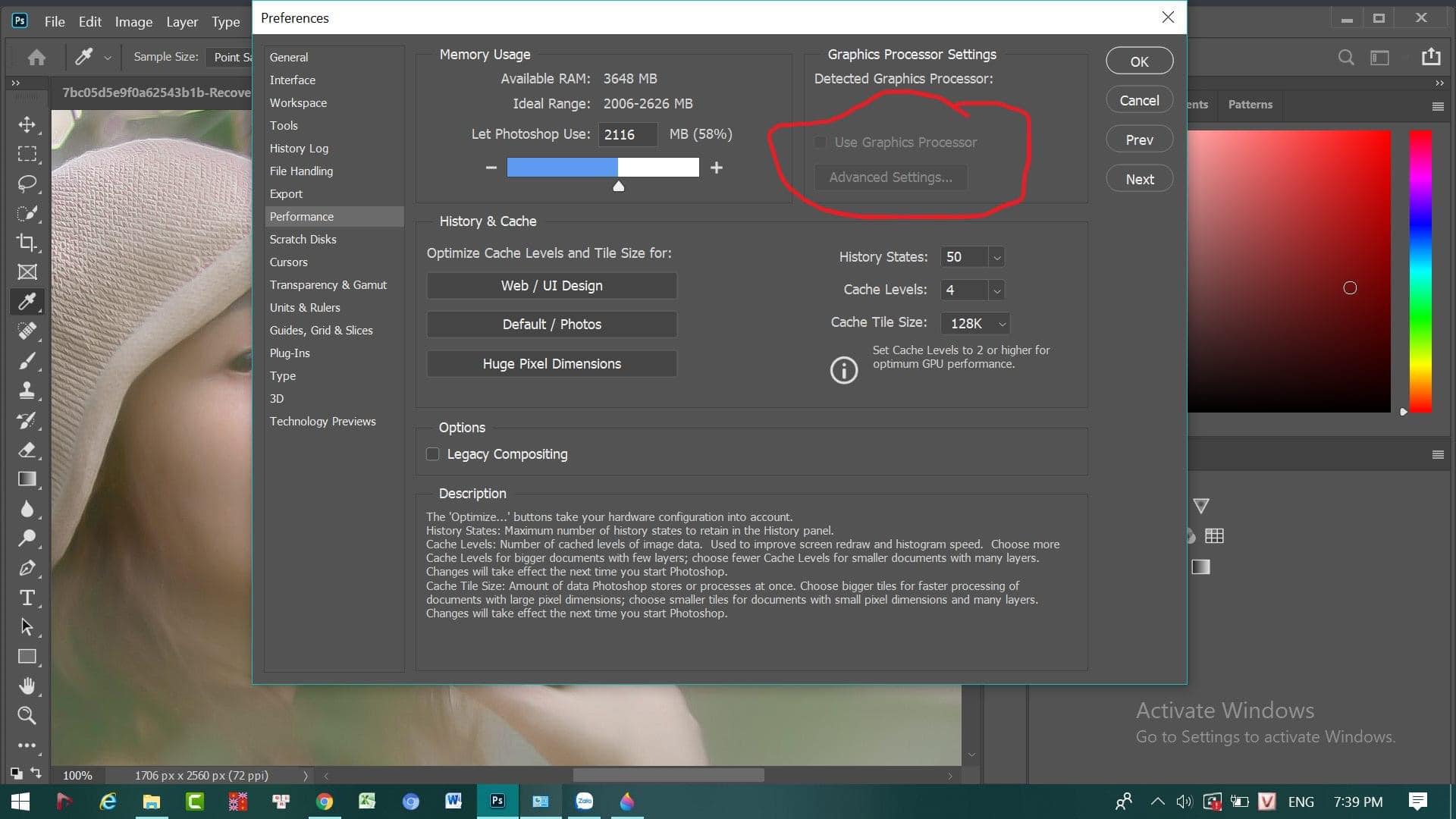The height and width of the screenshot is (819, 1456).
Task: Select the Zoom tool in toolbar
Action: (x=26, y=716)
